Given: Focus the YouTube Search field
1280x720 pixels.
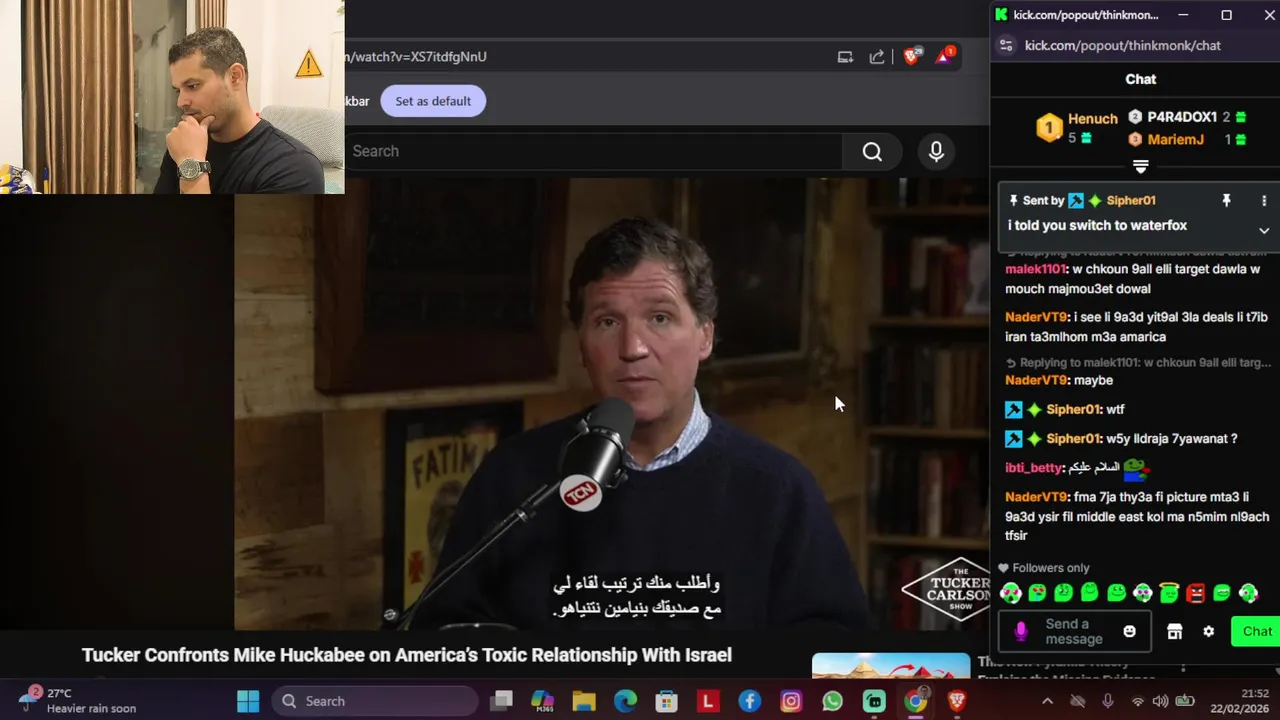Looking at the screenshot, I should pyautogui.click(x=595, y=152).
